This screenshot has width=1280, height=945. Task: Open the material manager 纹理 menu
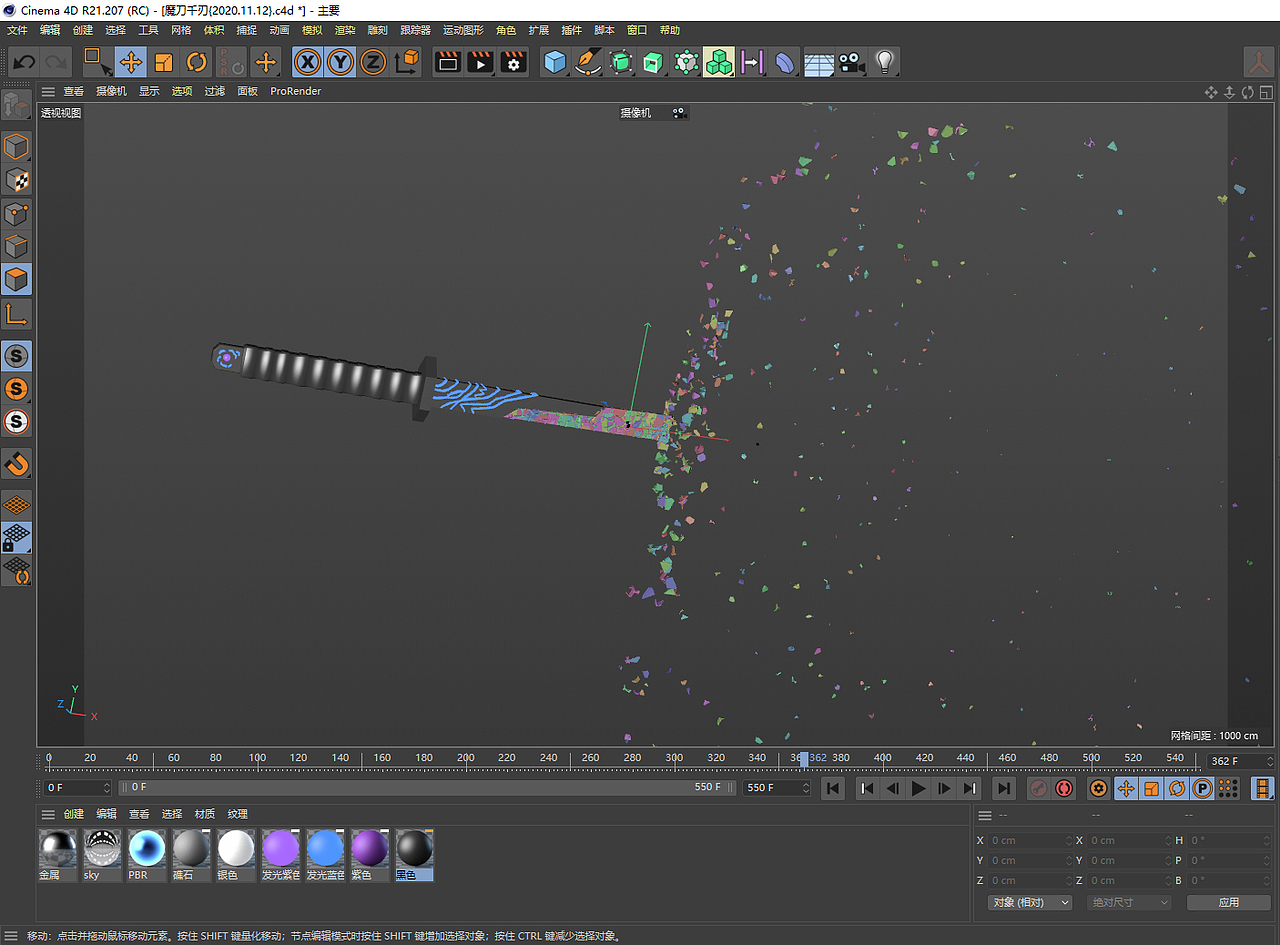(x=237, y=814)
